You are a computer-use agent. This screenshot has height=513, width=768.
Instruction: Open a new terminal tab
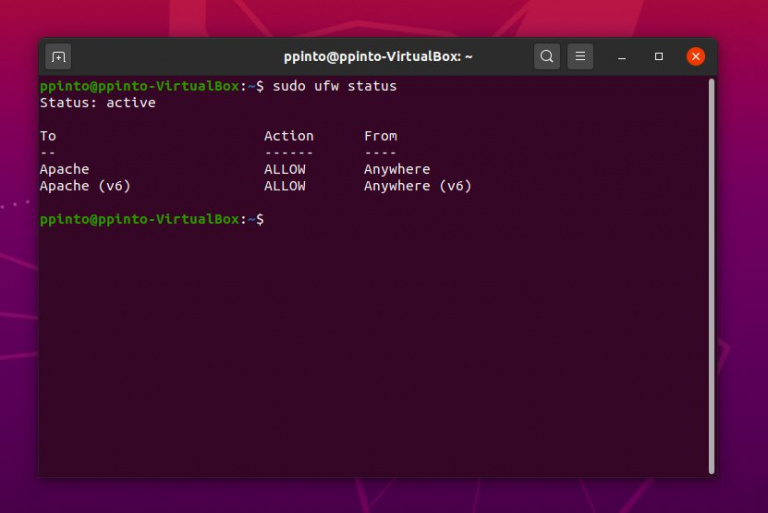coord(58,57)
